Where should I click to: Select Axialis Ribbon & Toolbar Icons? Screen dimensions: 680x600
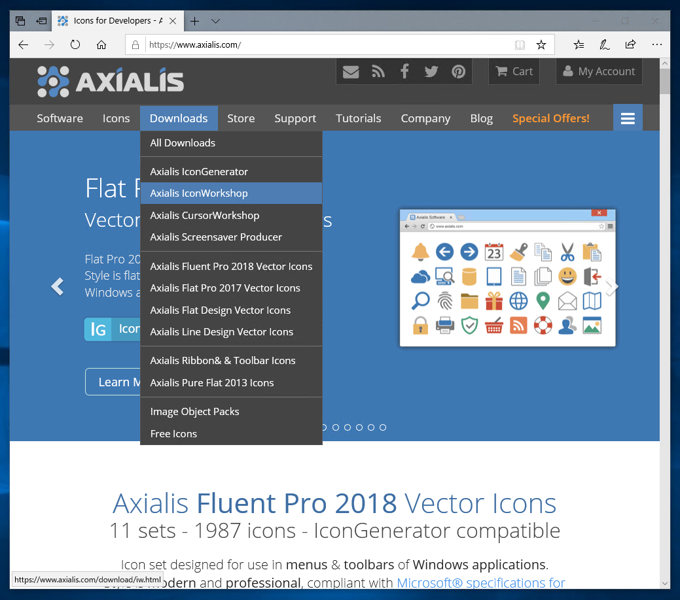click(231, 361)
